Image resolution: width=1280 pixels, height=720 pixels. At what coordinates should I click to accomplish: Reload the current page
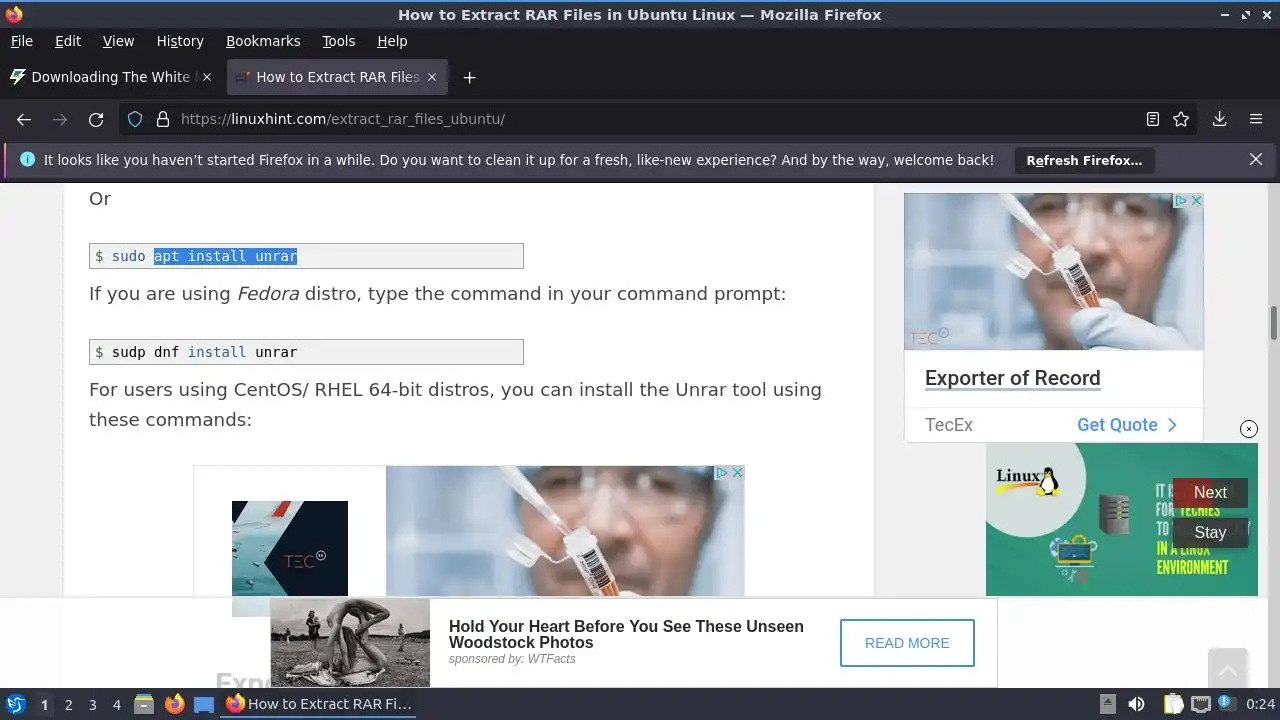coord(96,119)
